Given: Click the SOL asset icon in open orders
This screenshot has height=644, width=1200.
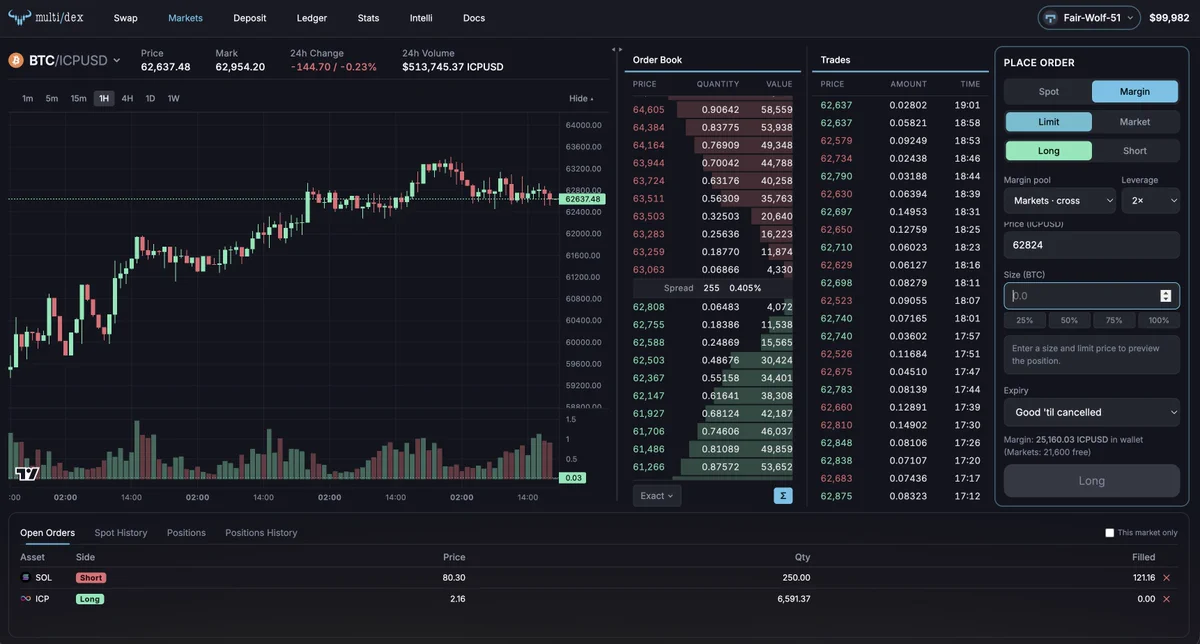Looking at the screenshot, I should (x=26, y=578).
